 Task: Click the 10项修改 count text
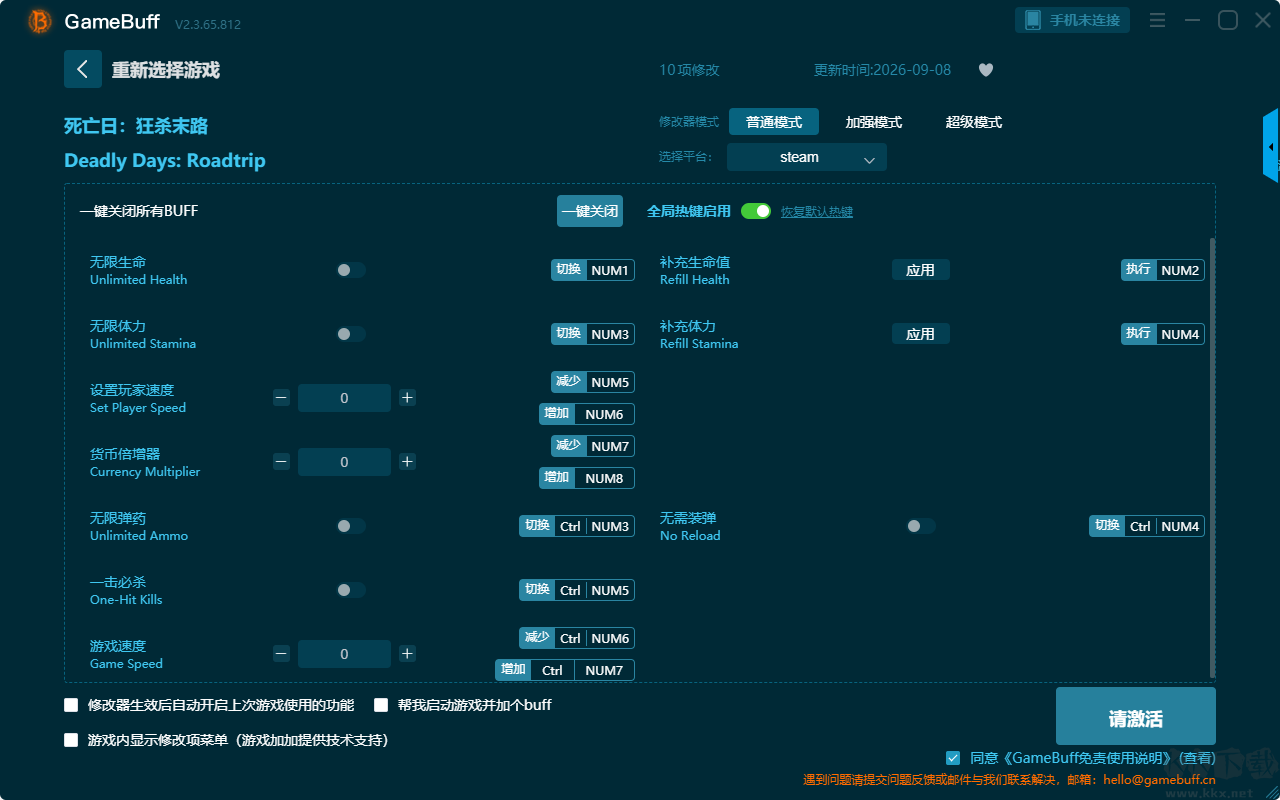pos(689,70)
